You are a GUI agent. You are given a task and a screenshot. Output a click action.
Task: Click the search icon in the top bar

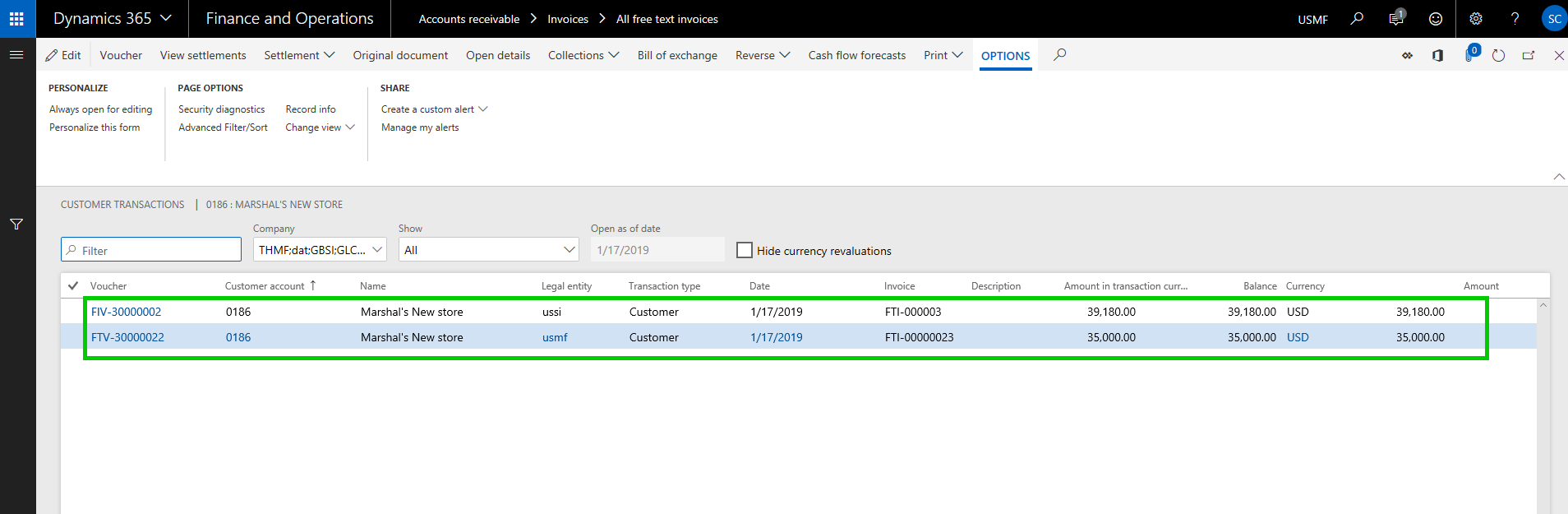[x=1357, y=18]
